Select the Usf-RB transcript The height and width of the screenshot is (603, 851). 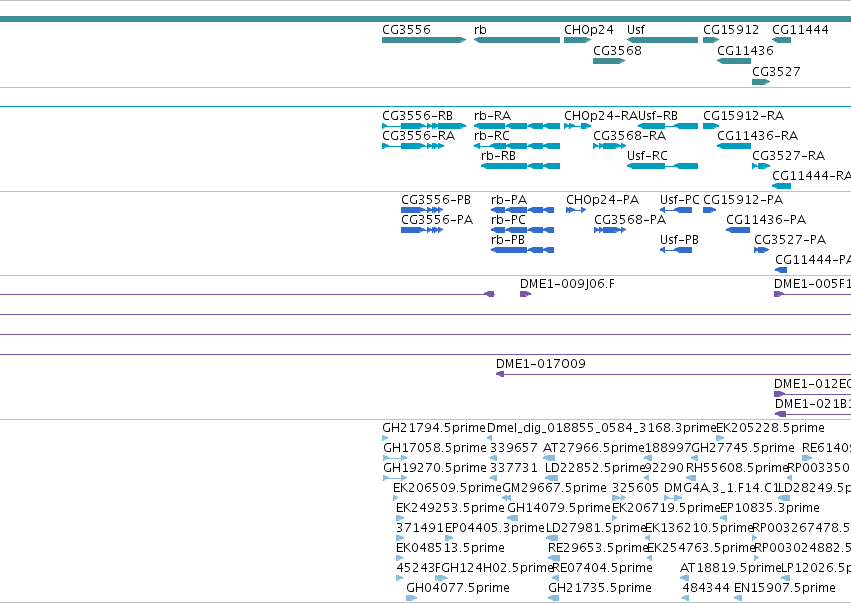(668, 126)
